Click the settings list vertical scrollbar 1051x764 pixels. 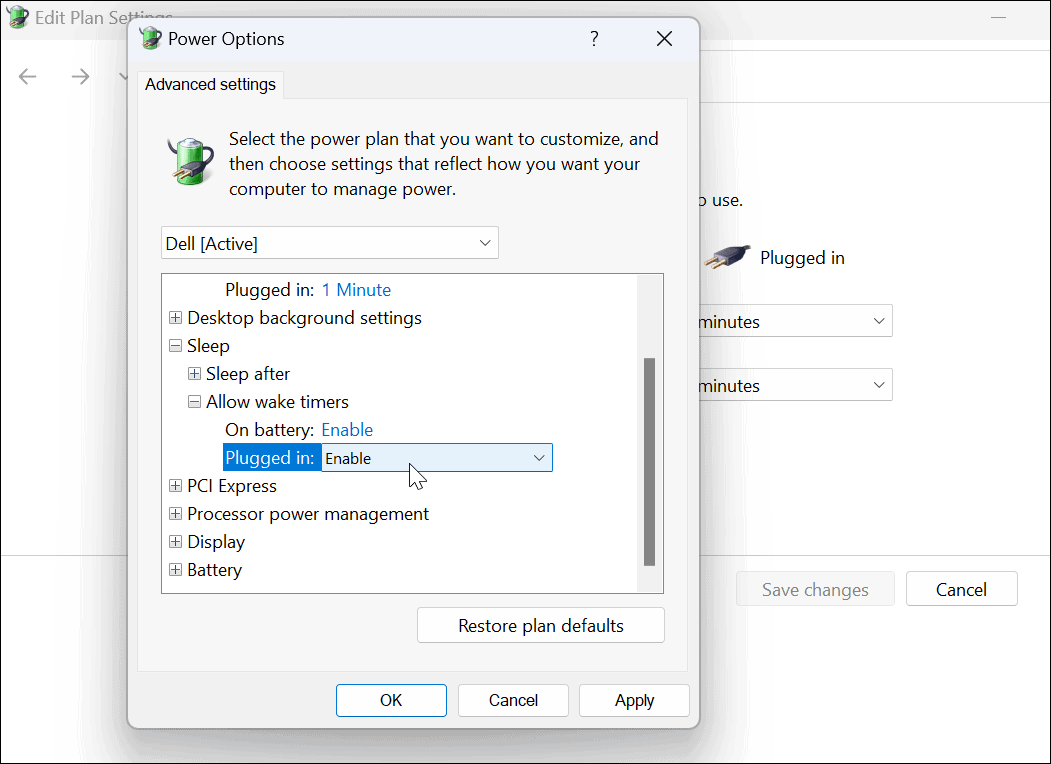(650, 460)
